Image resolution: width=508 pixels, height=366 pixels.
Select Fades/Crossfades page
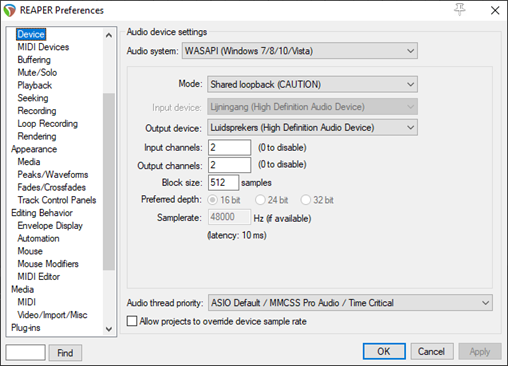pyautogui.click(x=52, y=187)
